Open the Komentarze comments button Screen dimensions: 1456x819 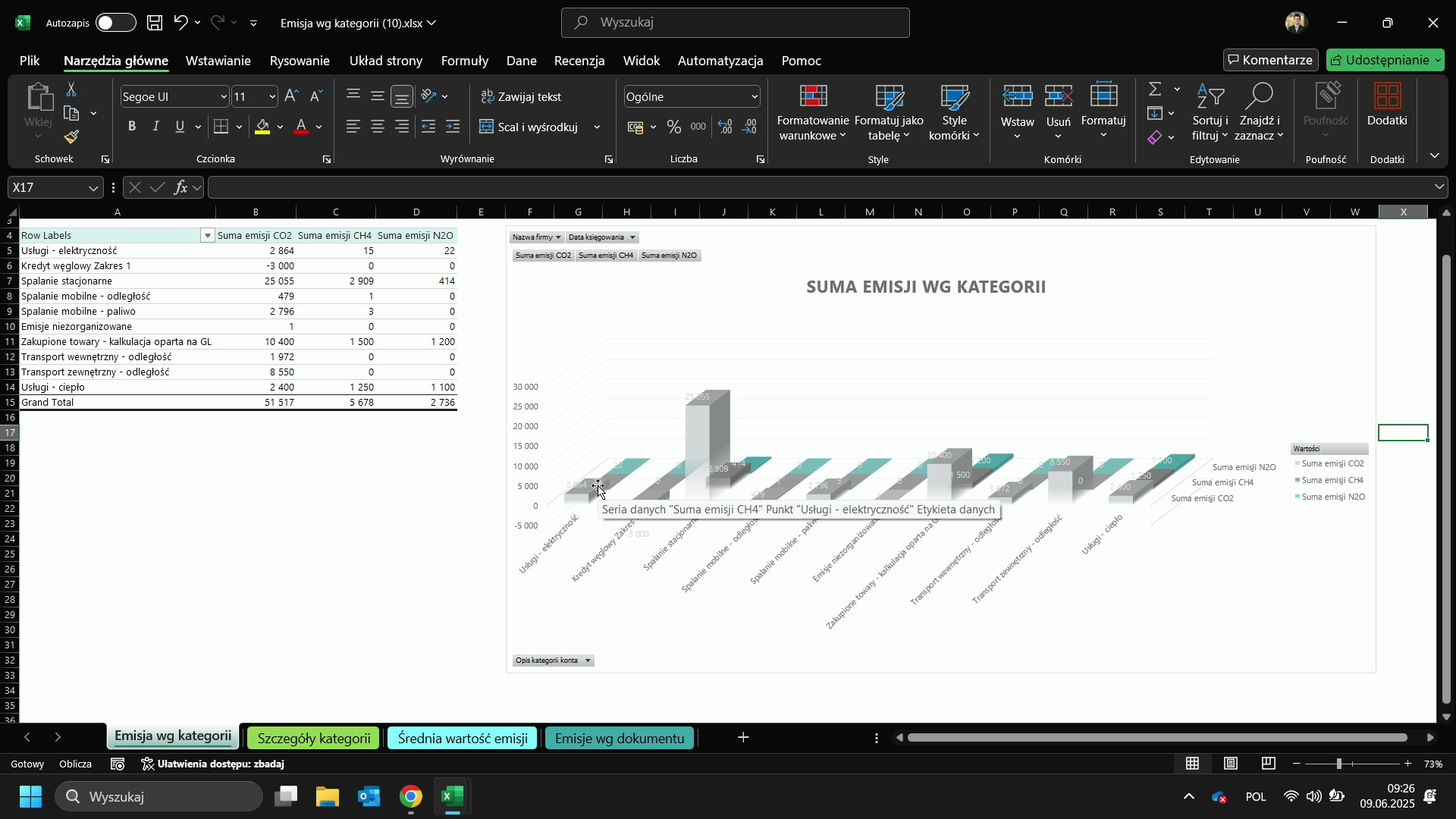pos(1270,60)
